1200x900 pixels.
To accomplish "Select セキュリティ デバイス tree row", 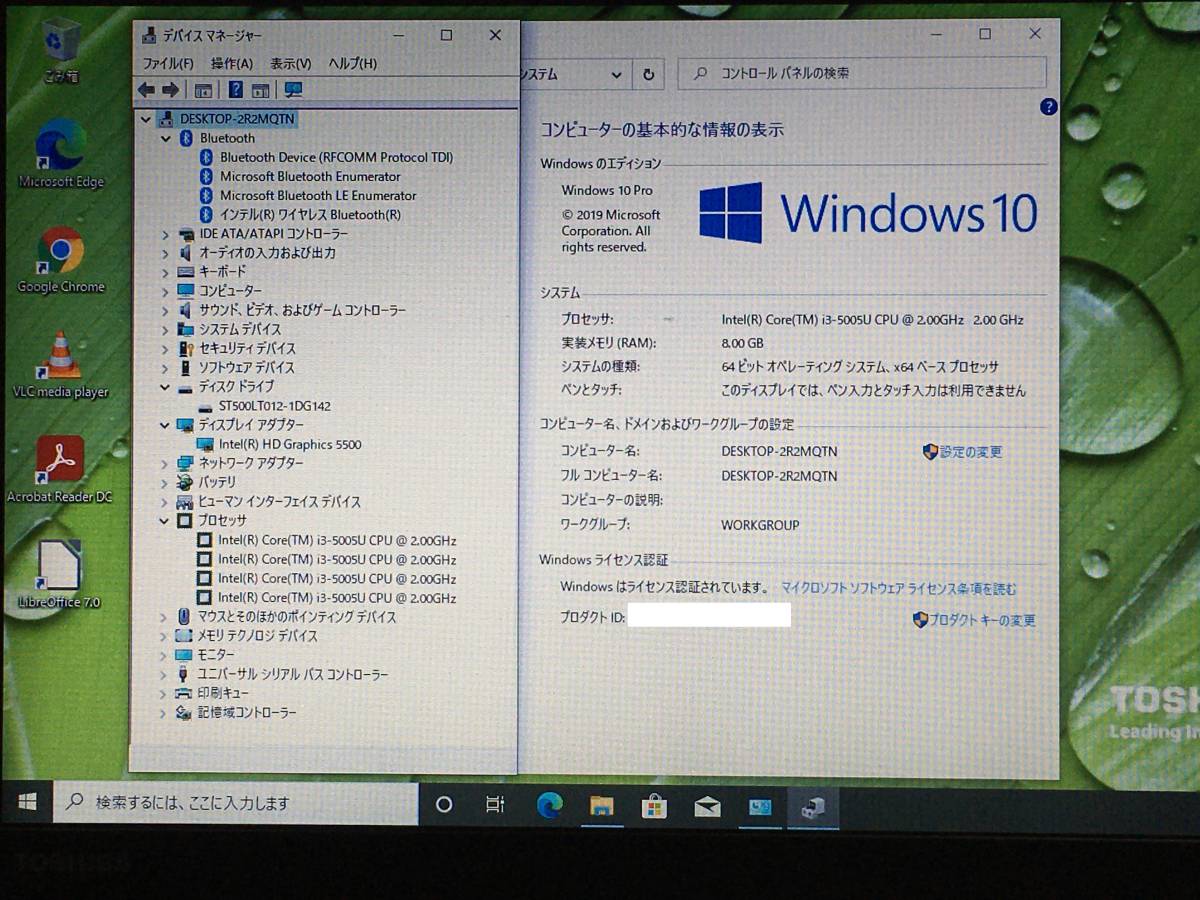I will 247,349.
